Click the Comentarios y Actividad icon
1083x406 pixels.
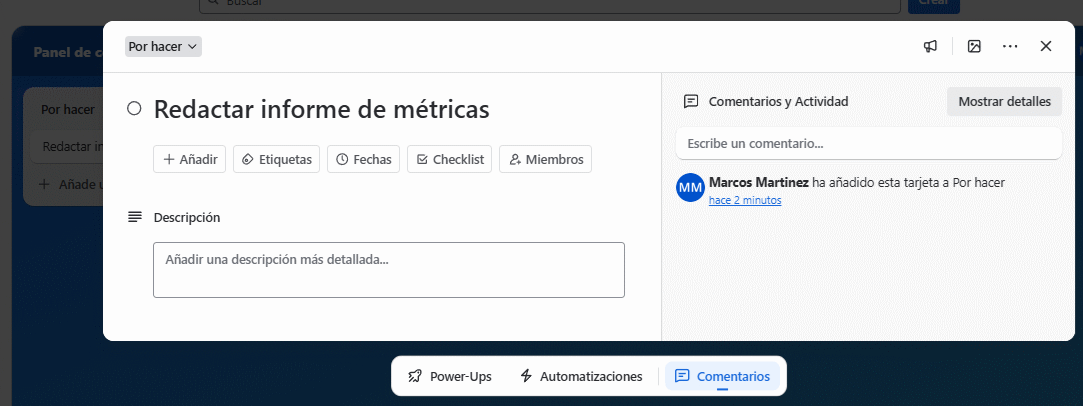coord(690,101)
